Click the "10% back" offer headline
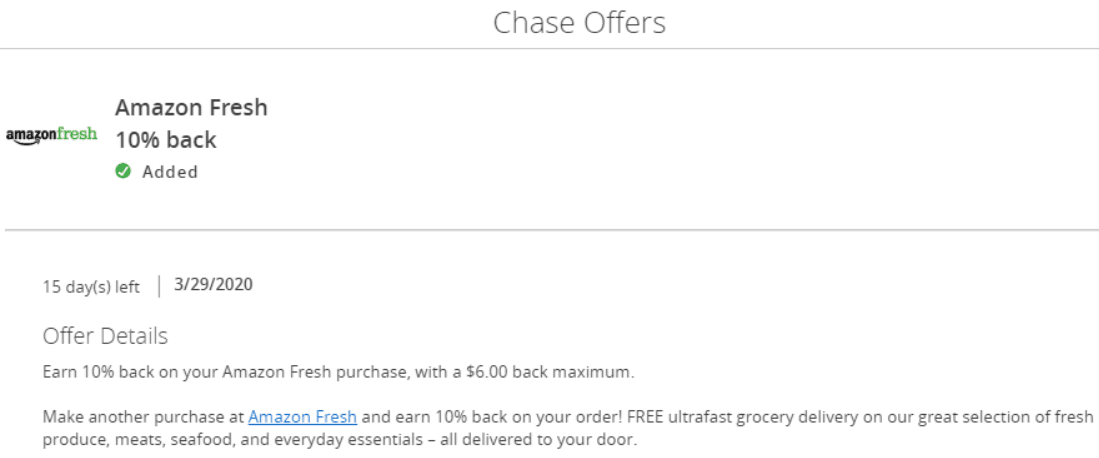 (166, 140)
